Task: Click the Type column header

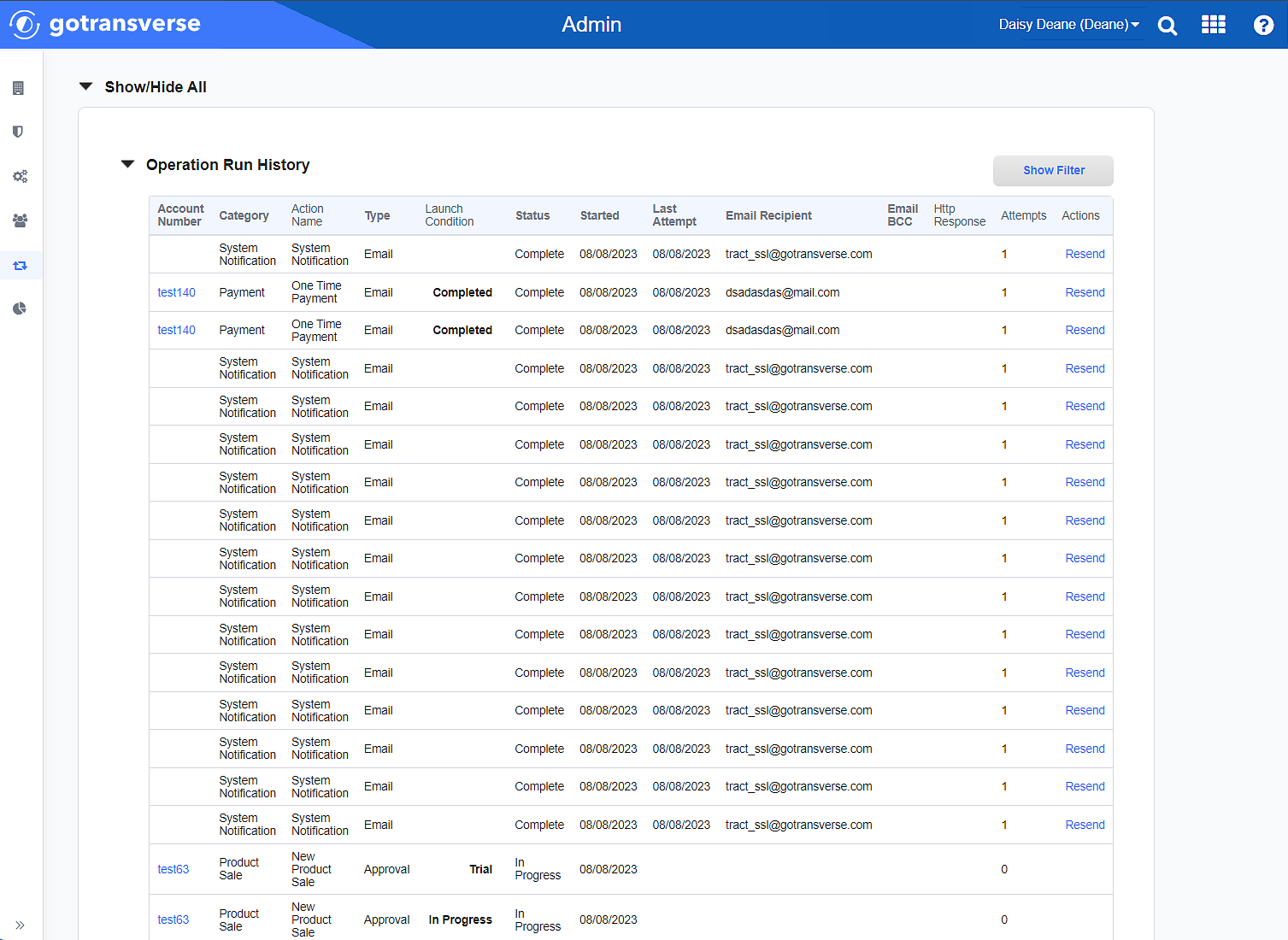Action: click(377, 215)
